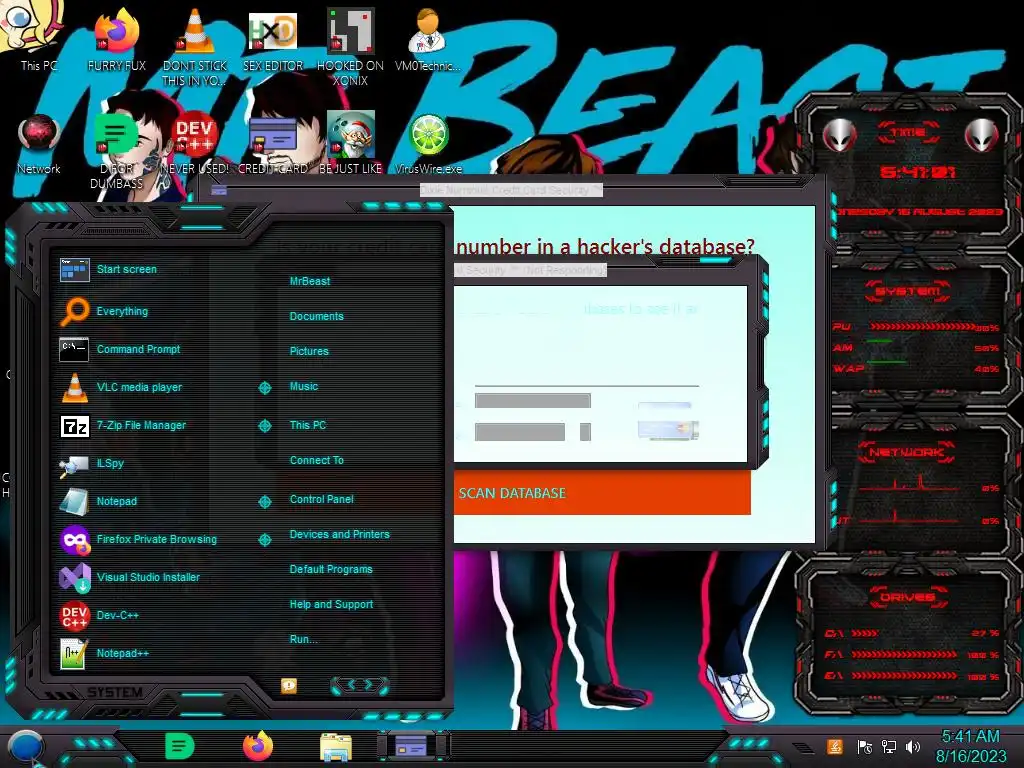Expand the 7-Zip File Manager submenu arrow
Screen dimensions: 1024x768
click(x=264, y=426)
